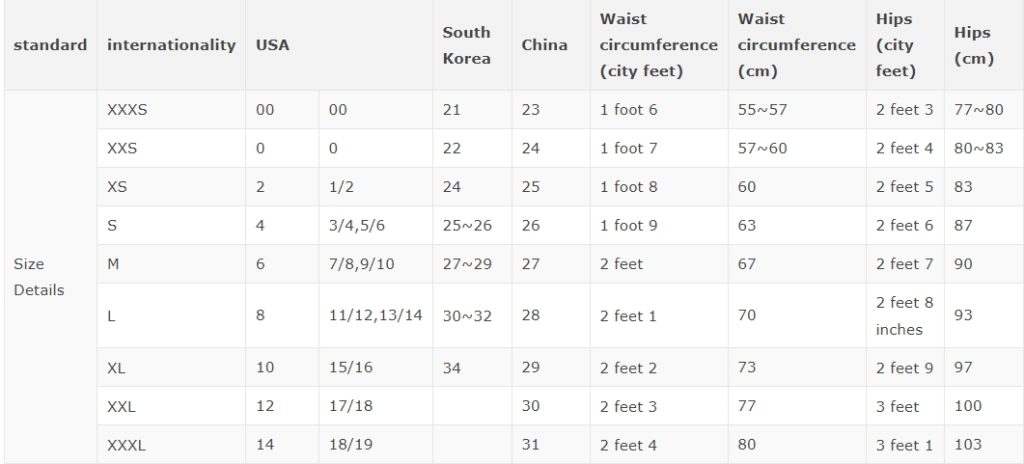Select the '11/12,13/14' USA cell
This screenshot has width=1024, height=464.
click(x=376, y=316)
